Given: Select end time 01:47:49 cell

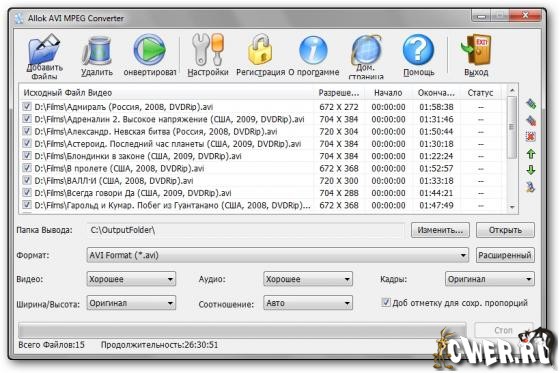Looking at the screenshot, I should (x=436, y=205).
